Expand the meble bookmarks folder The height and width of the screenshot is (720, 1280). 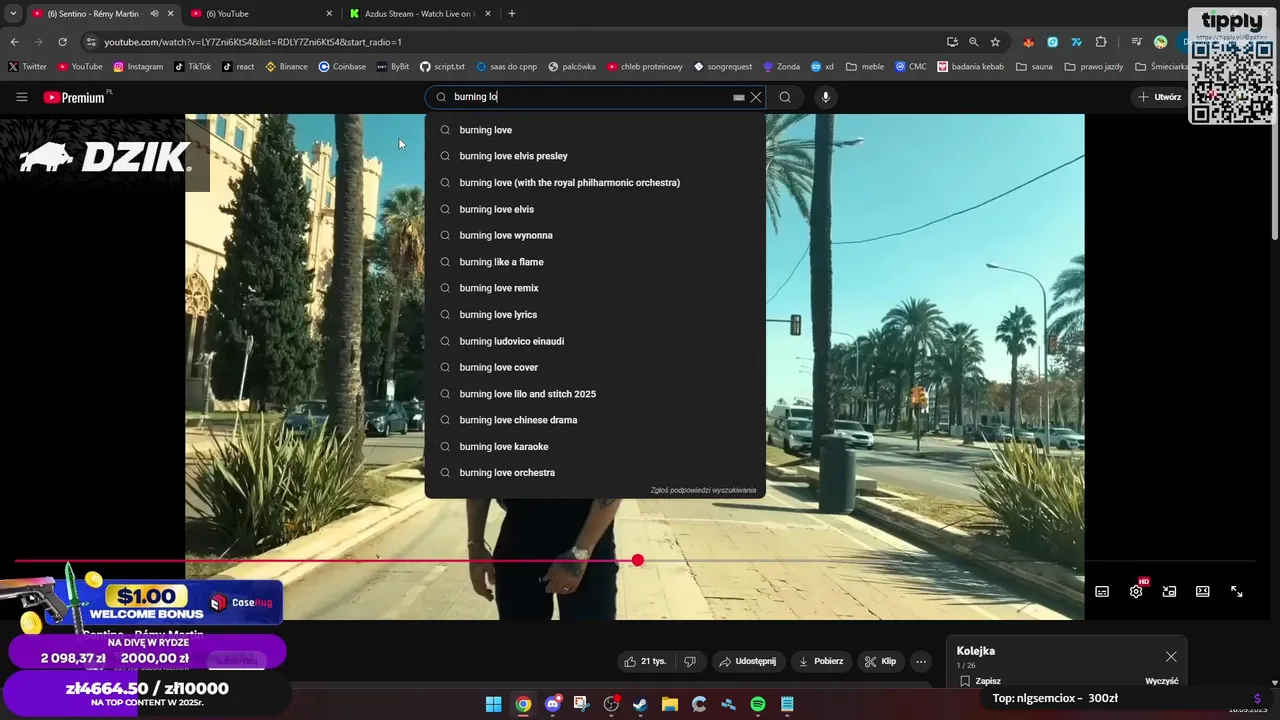coord(865,67)
